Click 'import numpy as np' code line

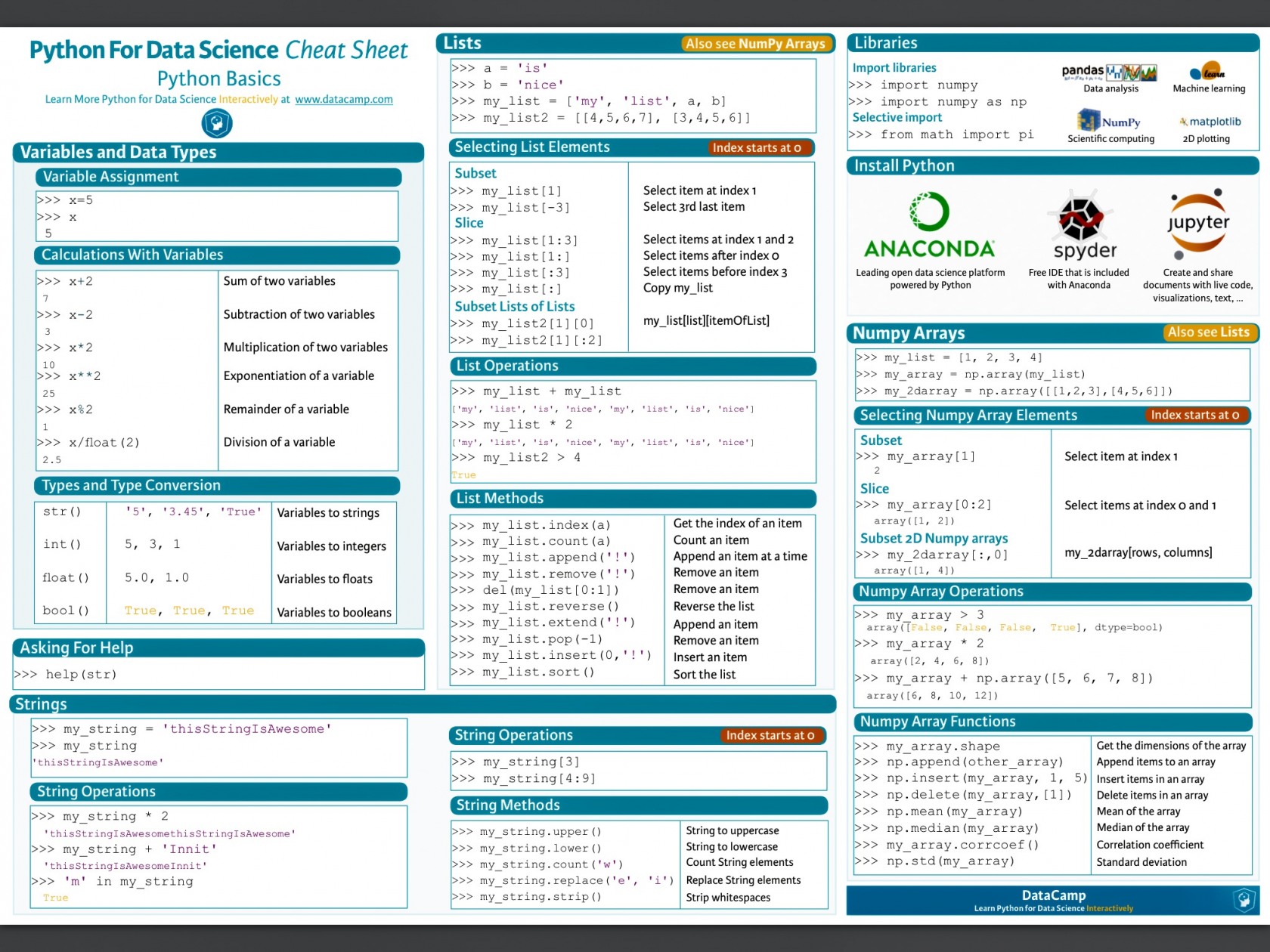[937, 102]
